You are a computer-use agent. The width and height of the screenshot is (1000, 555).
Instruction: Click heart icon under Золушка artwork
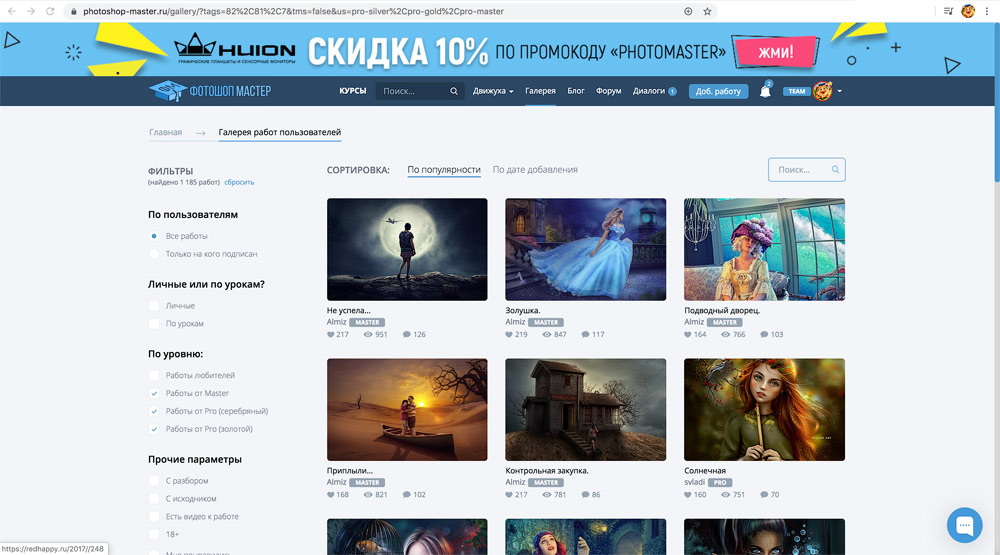click(510, 335)
